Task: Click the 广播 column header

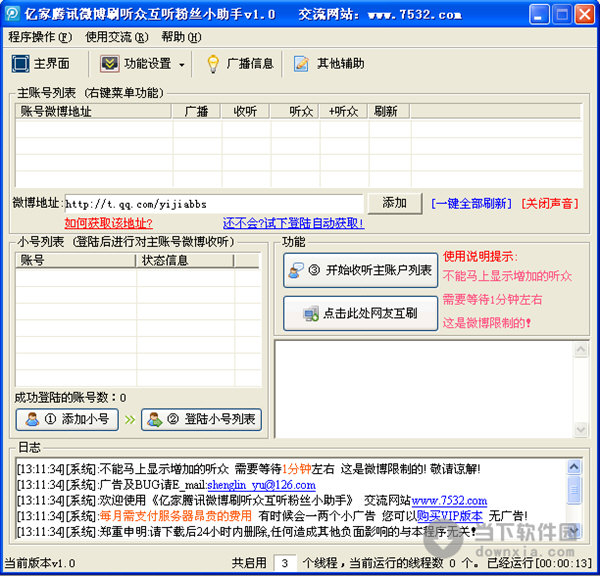Action: 196,111
